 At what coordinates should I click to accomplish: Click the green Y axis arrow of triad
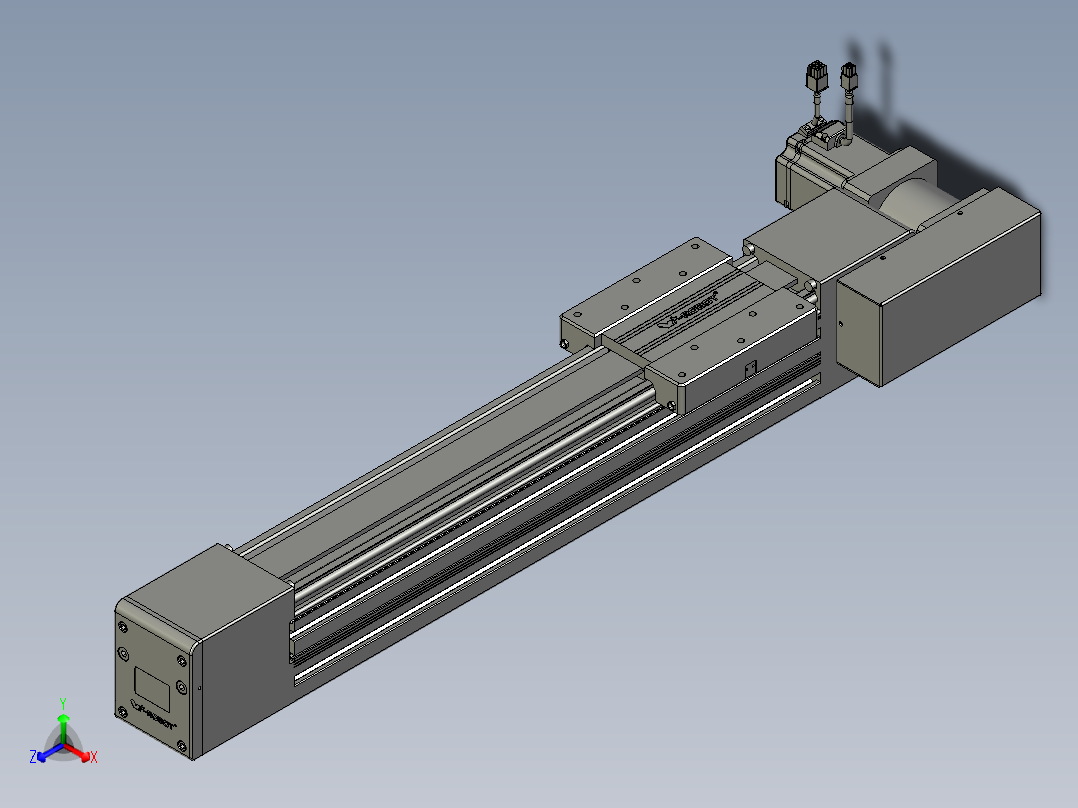coord(63,724)
